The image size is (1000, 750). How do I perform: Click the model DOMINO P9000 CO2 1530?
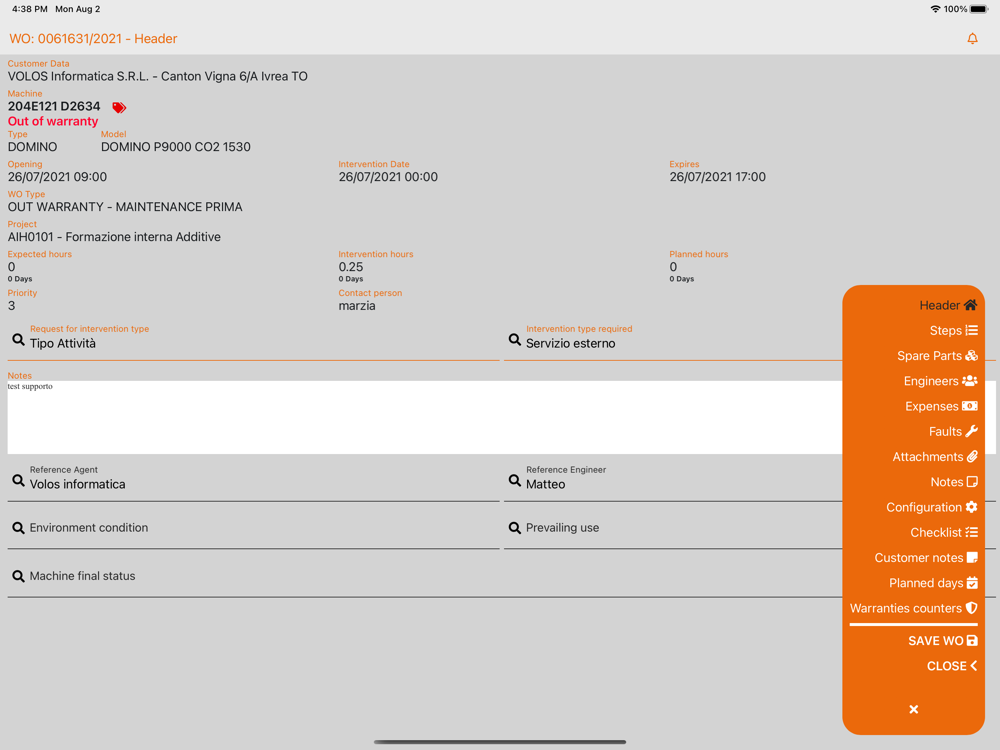(175, 147)
